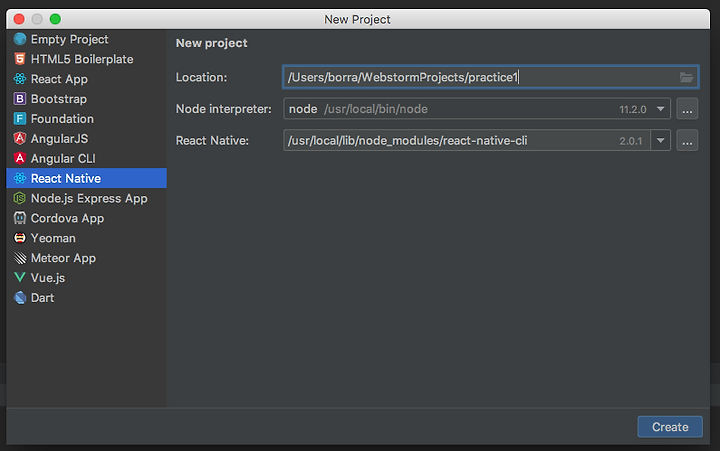The image size is (720, 451).
Task: Expand the React Native package dropdown arrow
Action: coord(660,141)
